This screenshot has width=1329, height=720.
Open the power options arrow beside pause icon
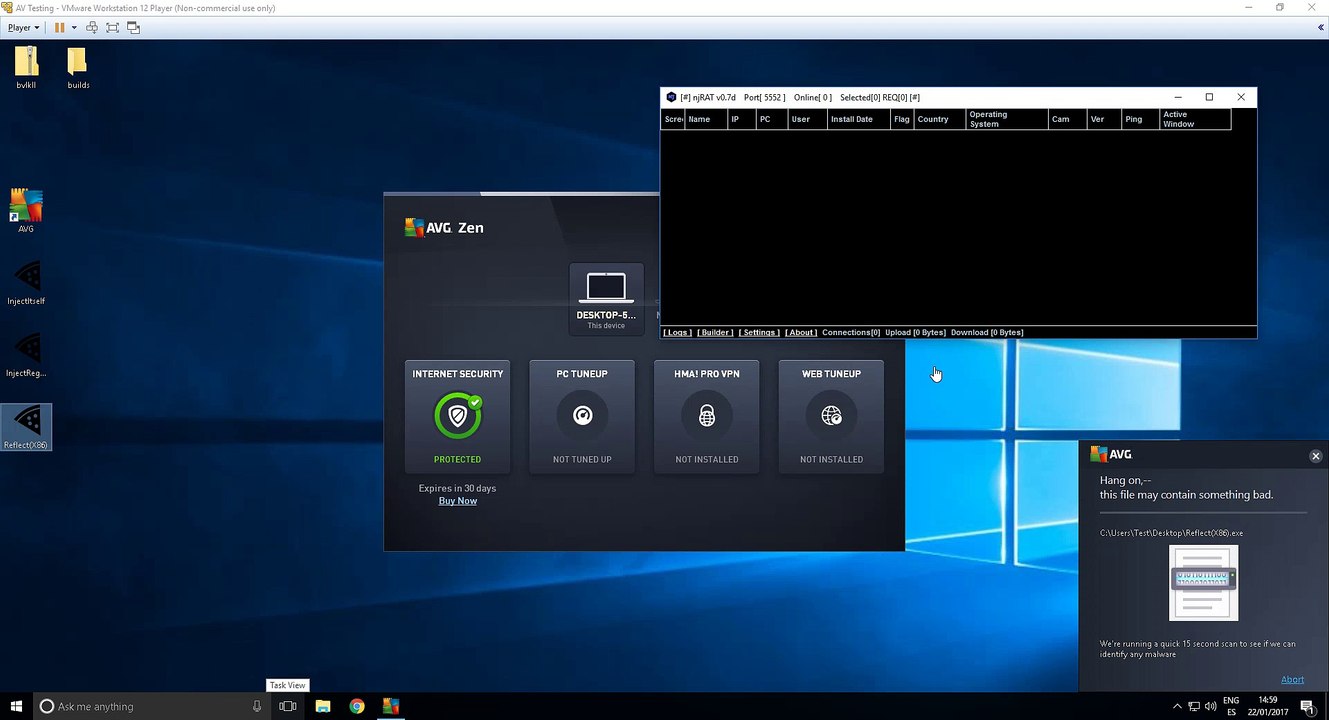coord(73,28)
